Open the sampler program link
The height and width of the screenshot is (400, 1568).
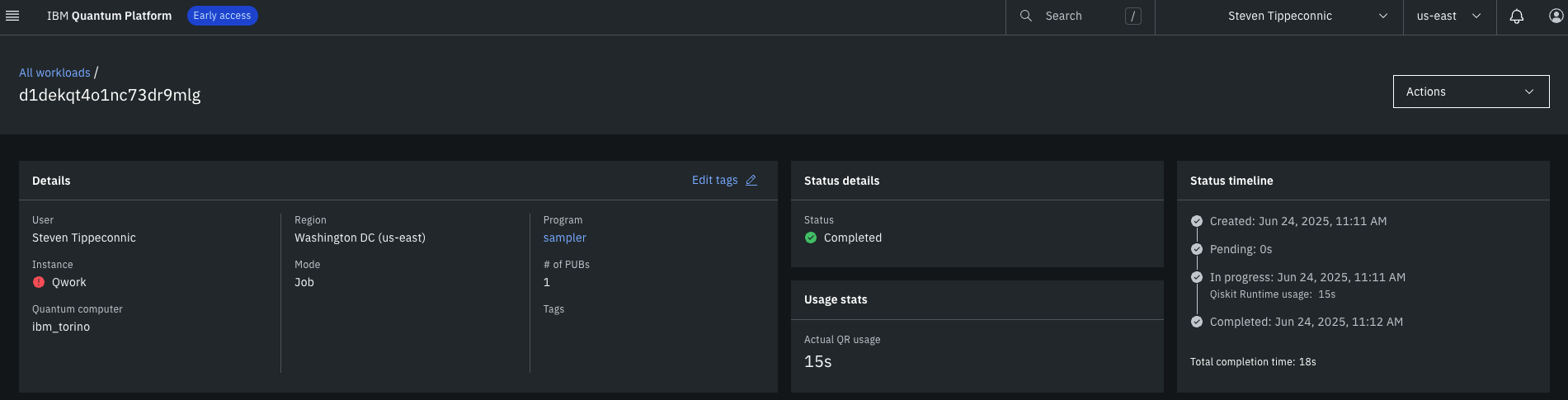pos(565,238)
